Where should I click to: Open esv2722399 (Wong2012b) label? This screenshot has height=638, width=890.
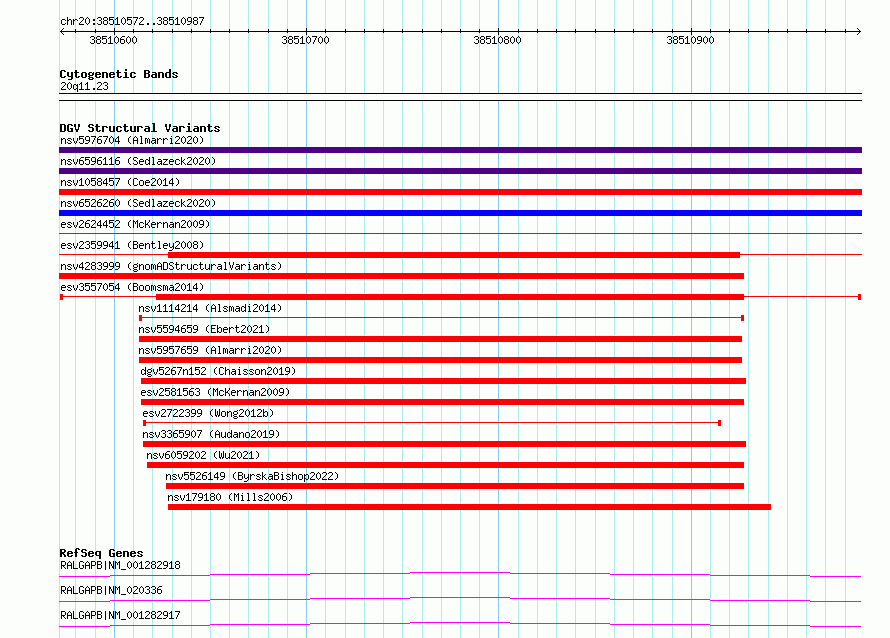tap(208, 413)
